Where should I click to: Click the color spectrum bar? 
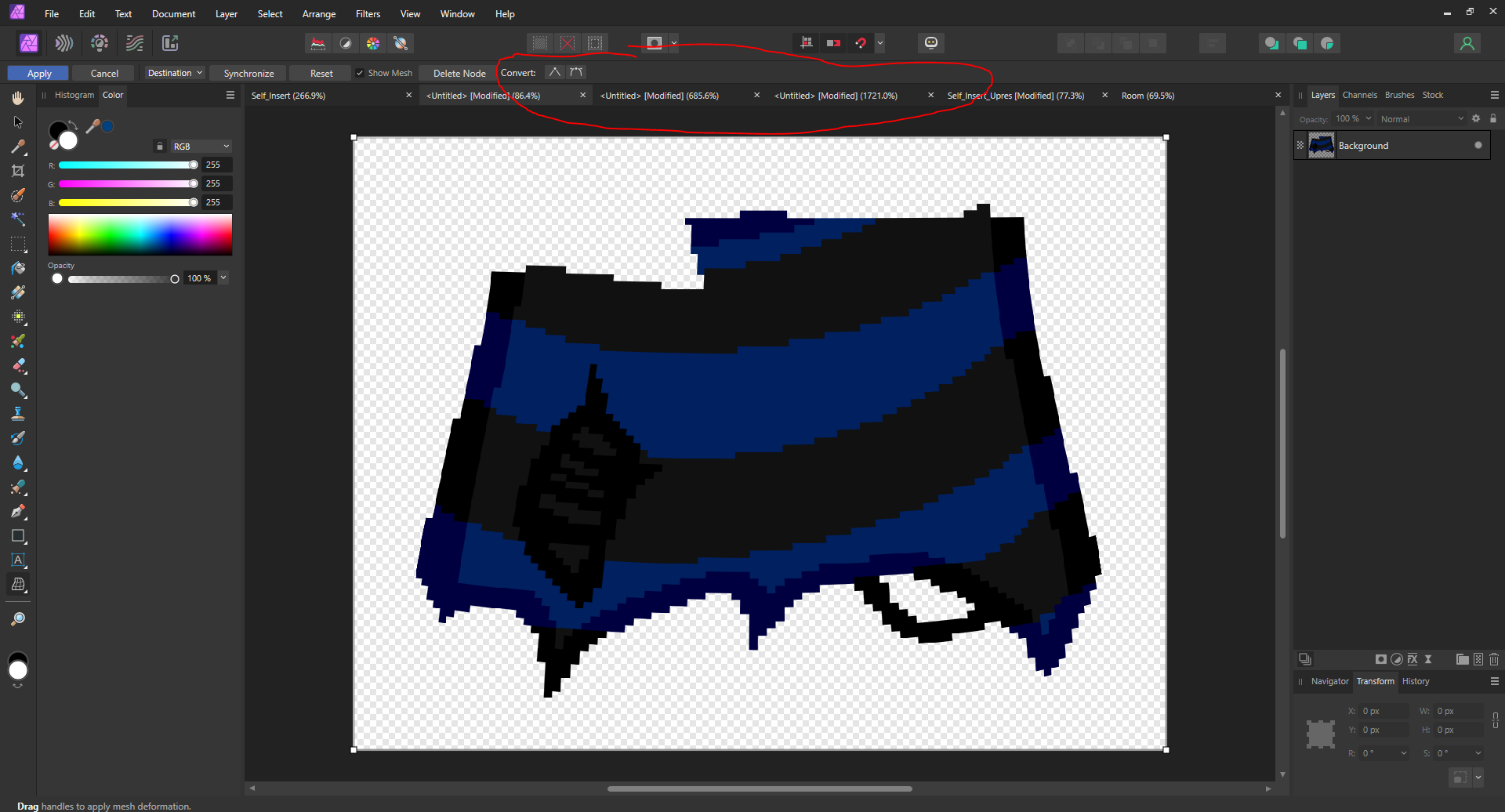coord(140,235)
